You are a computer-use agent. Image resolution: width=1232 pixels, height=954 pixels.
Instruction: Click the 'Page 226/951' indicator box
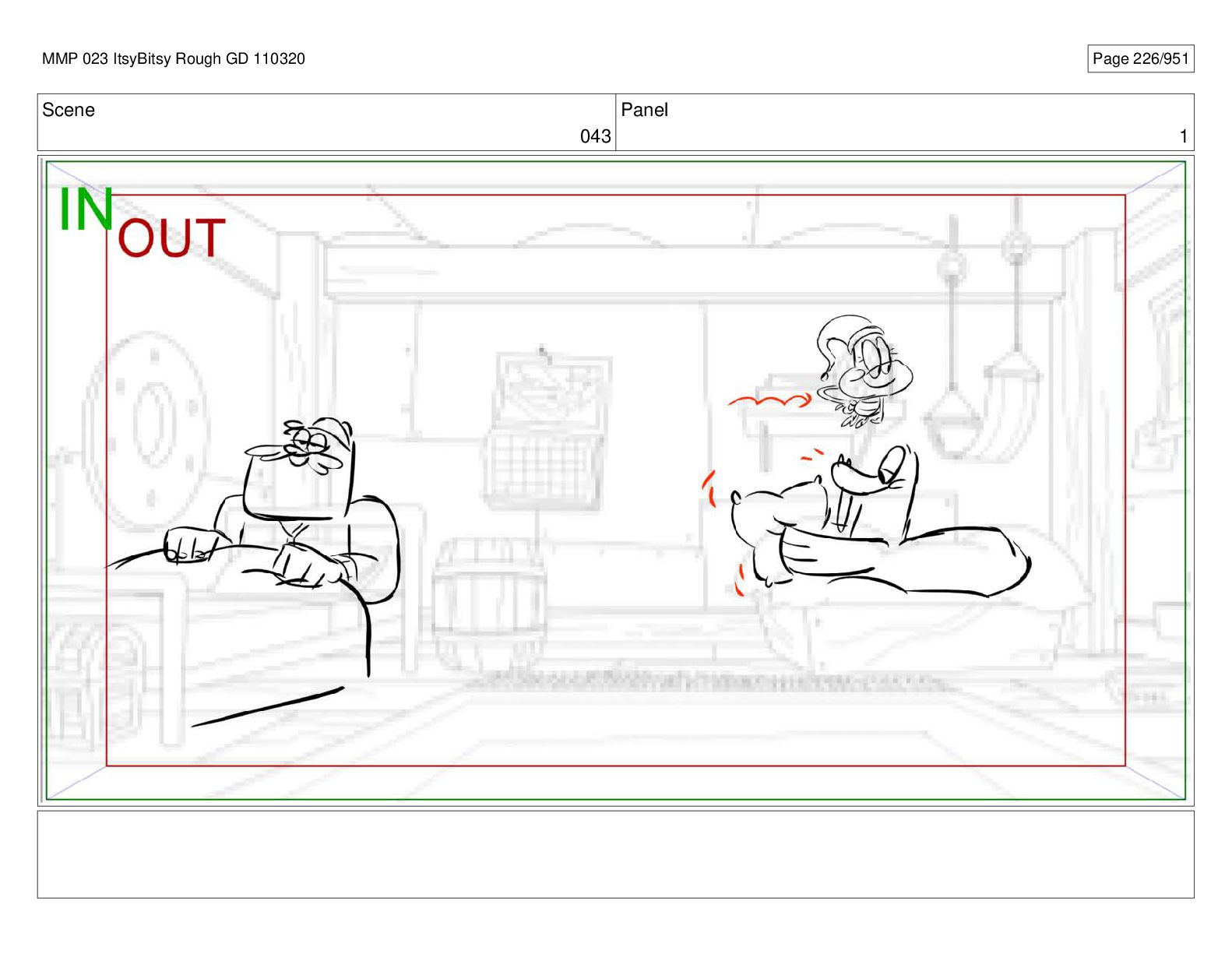1140,58
